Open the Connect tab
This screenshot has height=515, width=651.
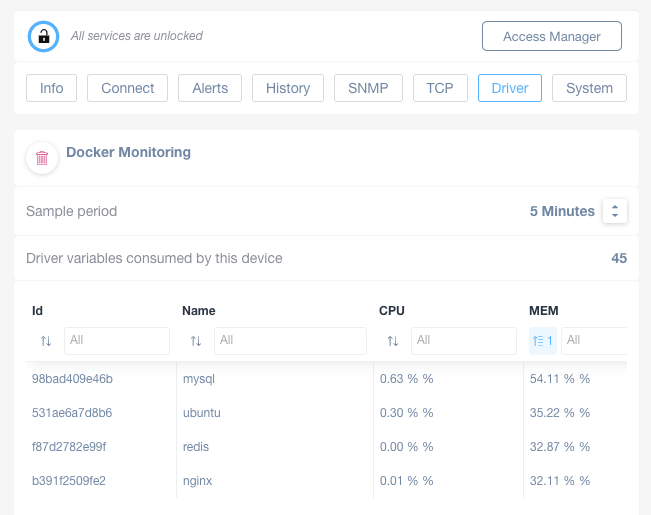(x=128, y=88)
